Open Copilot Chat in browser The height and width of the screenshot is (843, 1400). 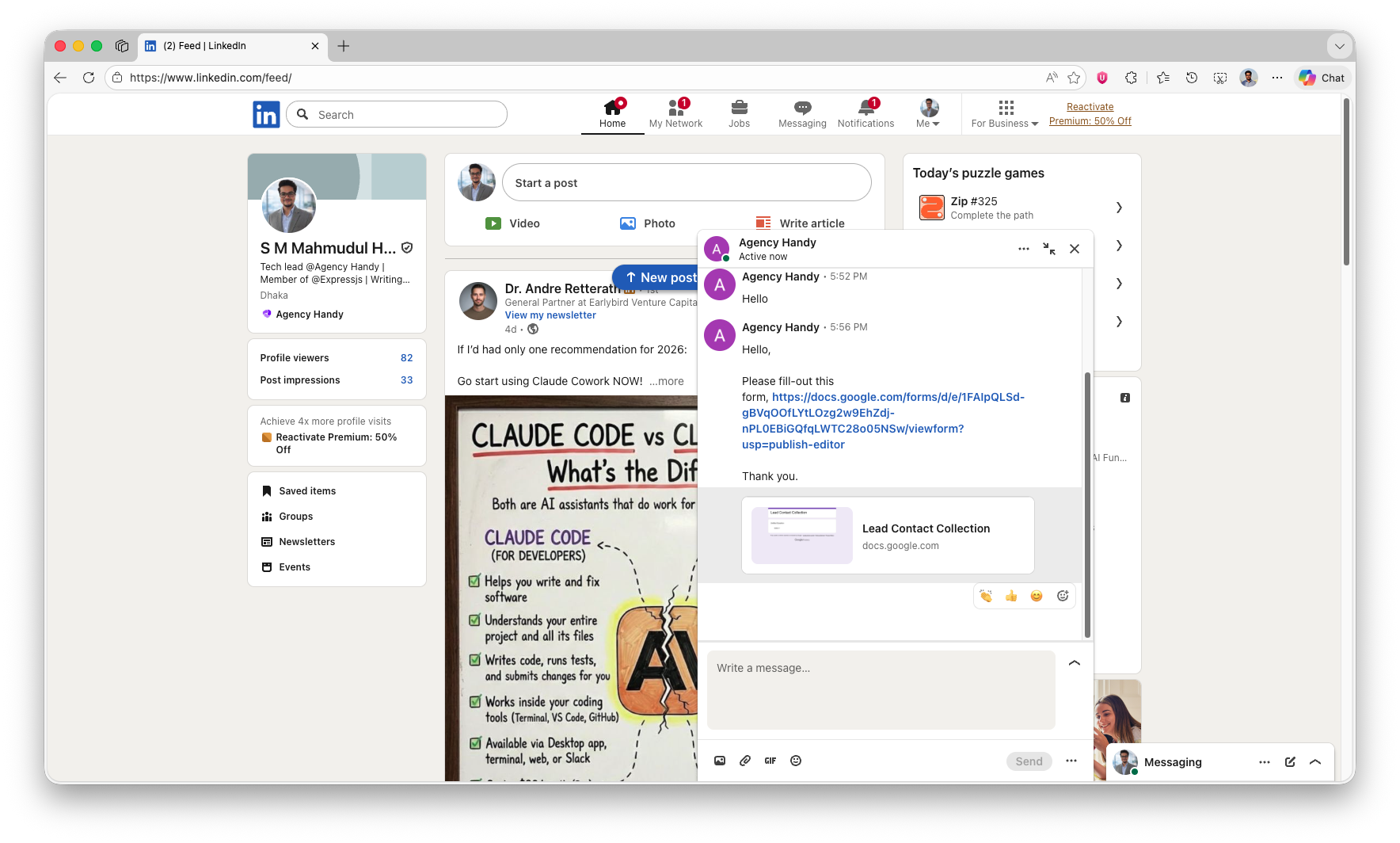tap(1322, 78)
